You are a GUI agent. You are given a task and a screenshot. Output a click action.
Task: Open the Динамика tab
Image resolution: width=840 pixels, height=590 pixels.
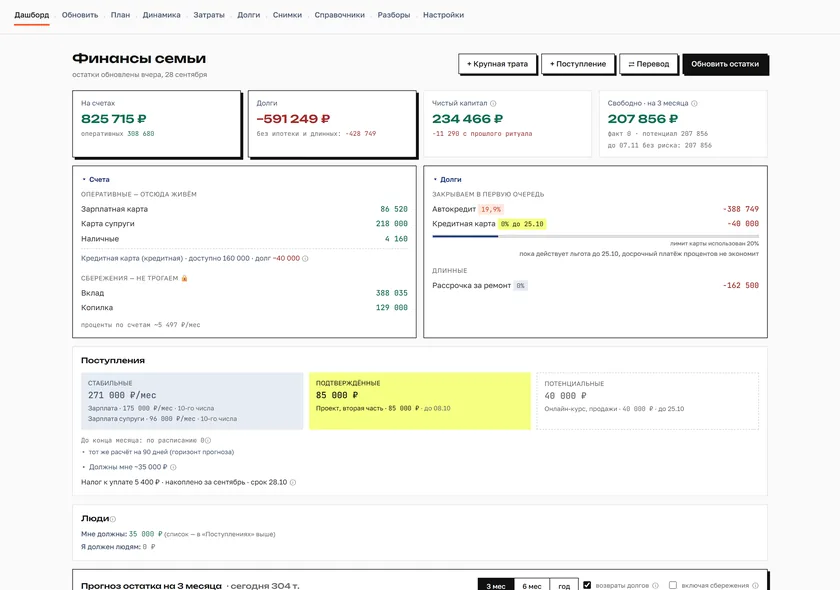tap(161, 15)
